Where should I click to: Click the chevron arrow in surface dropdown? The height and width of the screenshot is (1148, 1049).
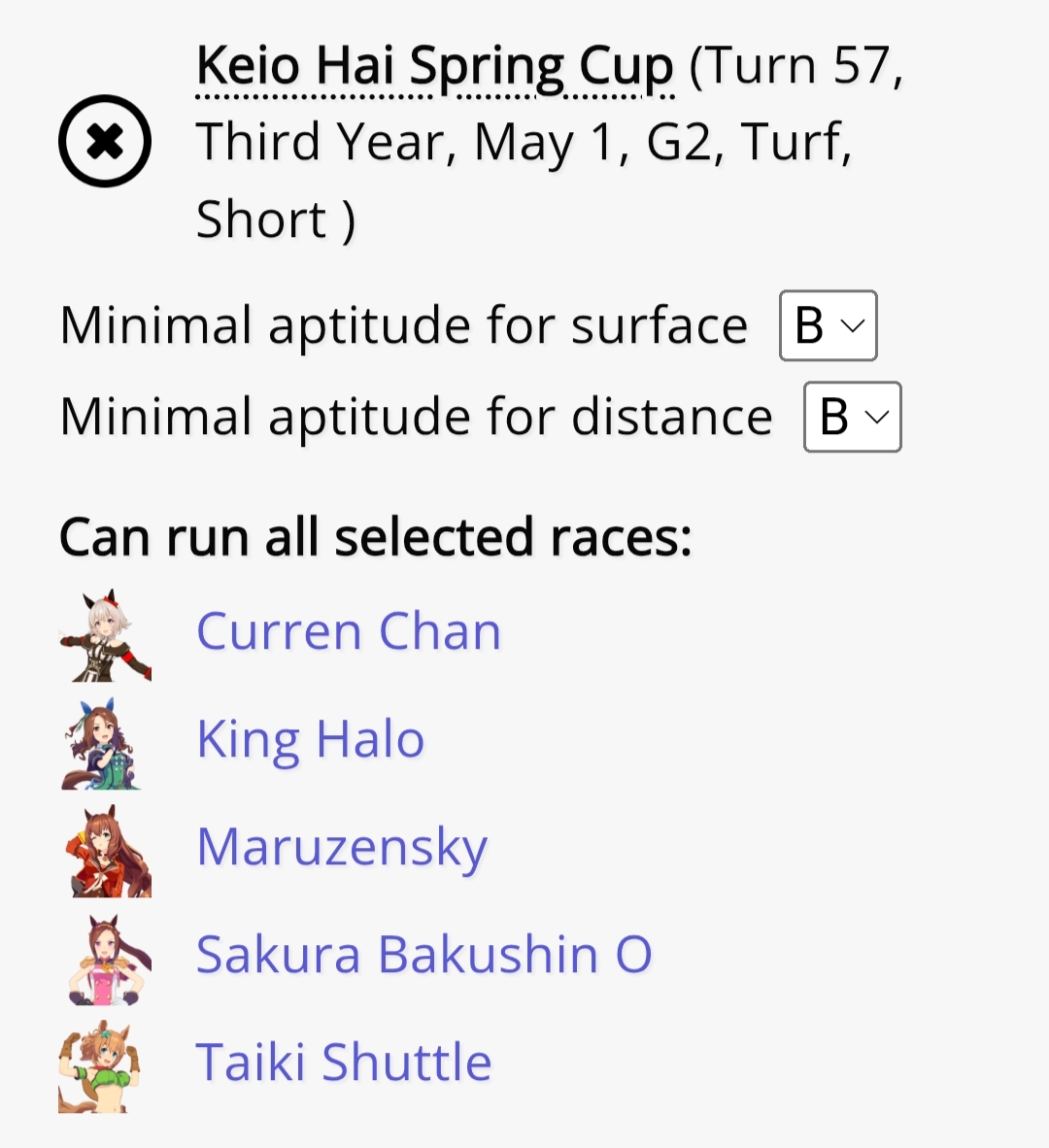854,325
